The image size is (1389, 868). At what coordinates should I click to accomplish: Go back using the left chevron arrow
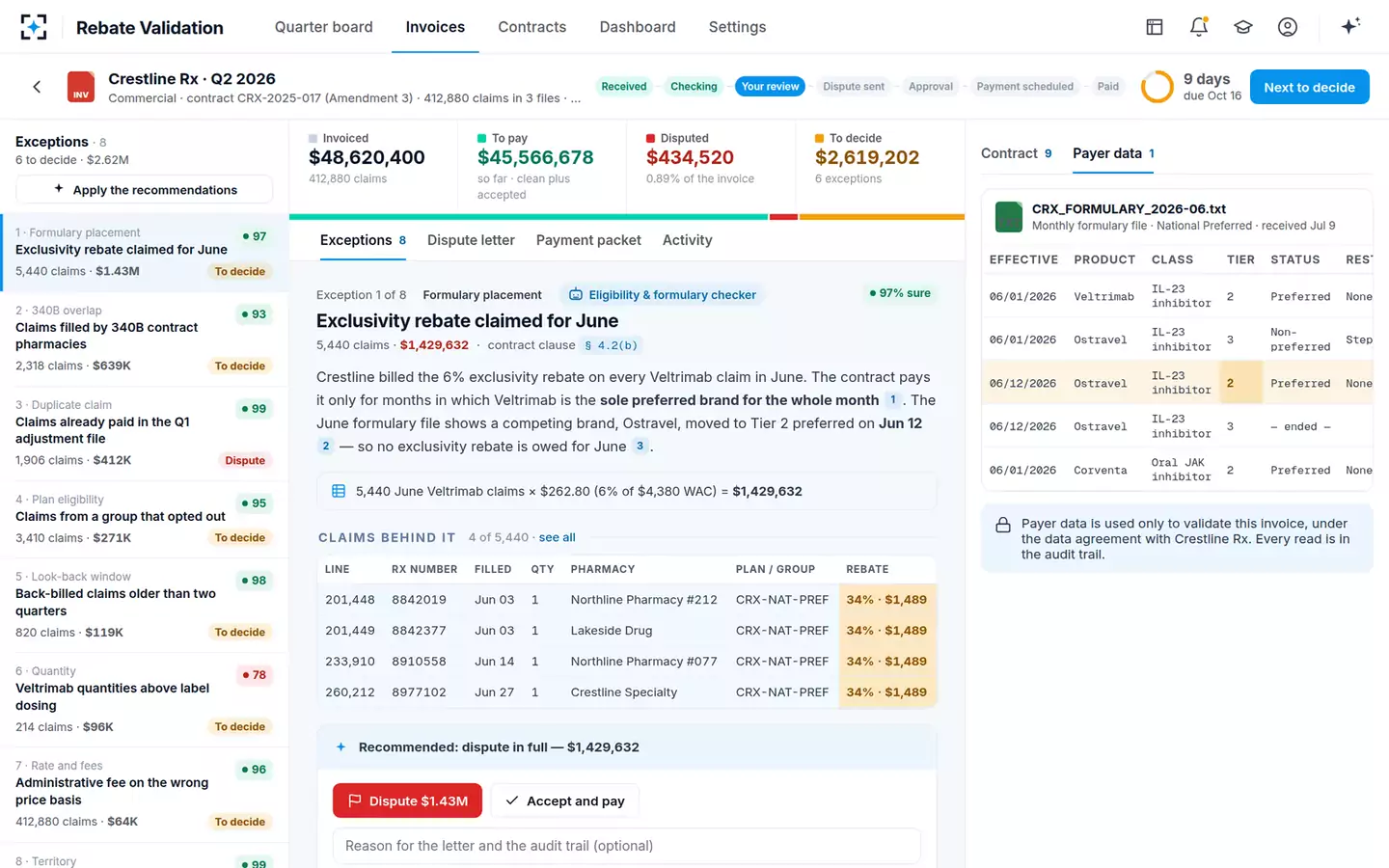tap(37, 87)
